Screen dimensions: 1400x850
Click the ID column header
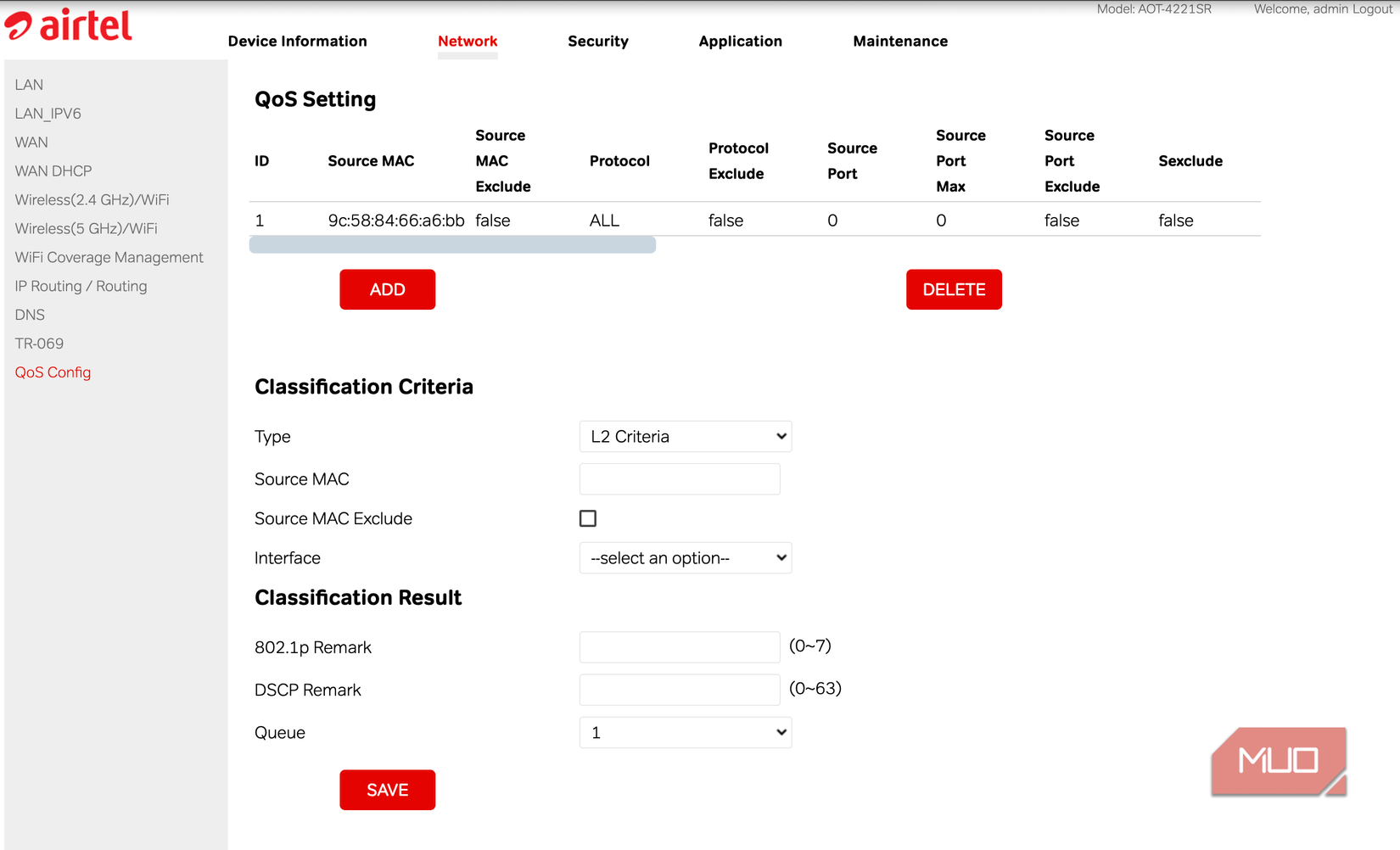pos(261,161)
